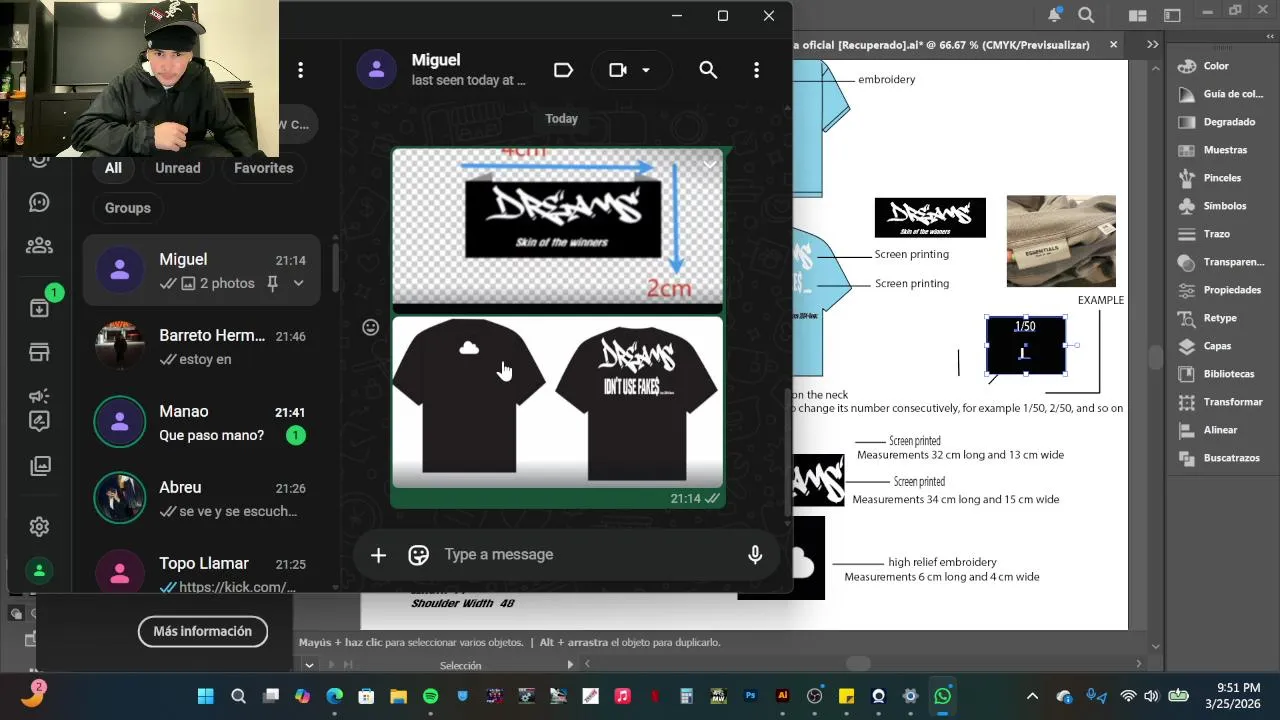Open Illustrator Pinceles panel
Image resolution: width=1280 pixels, height=720 pixels.
1211,178
